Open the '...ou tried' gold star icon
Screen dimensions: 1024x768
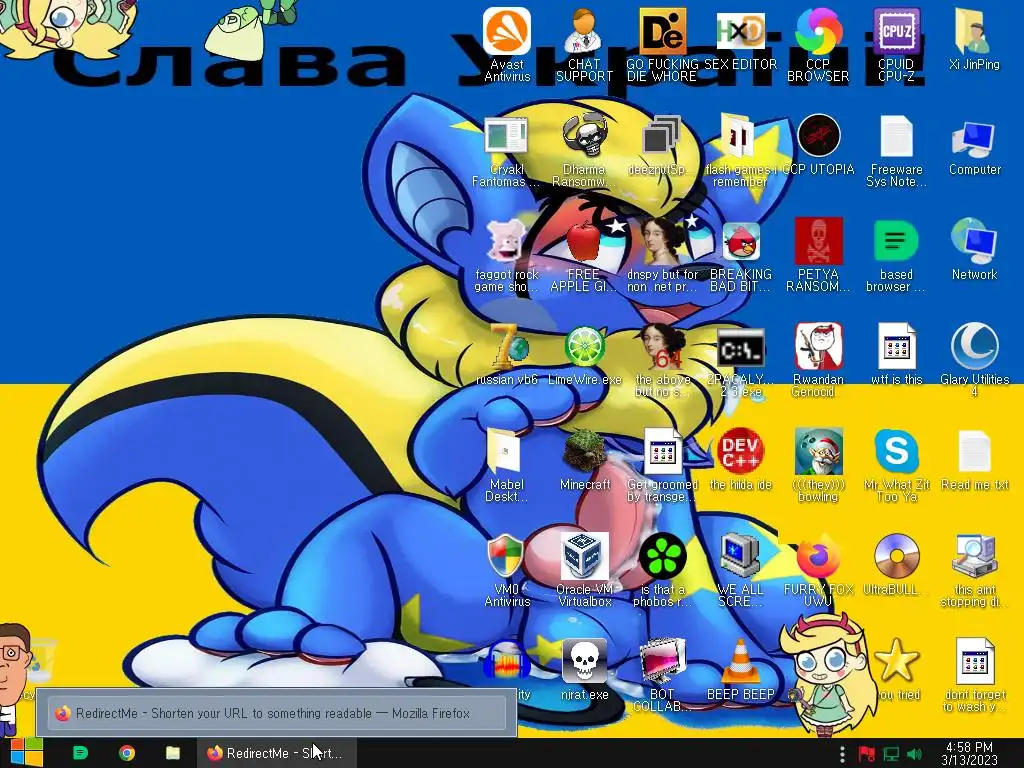tap(896, 662)
